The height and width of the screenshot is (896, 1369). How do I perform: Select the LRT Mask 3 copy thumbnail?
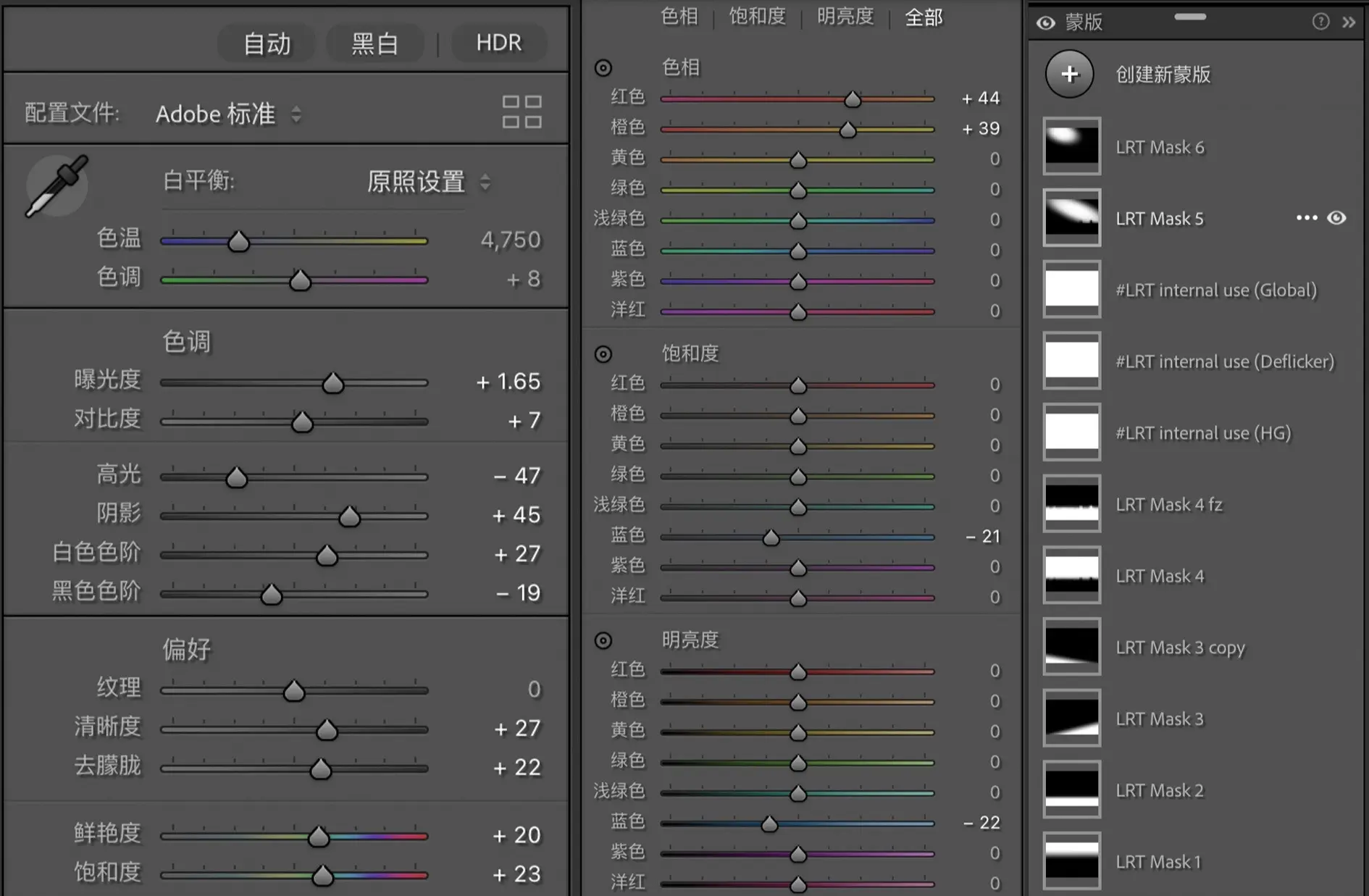pyautogui.click(x=1071, y=647)
